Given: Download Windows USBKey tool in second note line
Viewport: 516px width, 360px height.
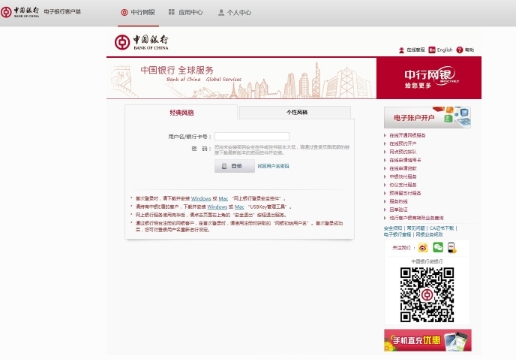Looking at the screenshot, I should click(x=217, y=207).
